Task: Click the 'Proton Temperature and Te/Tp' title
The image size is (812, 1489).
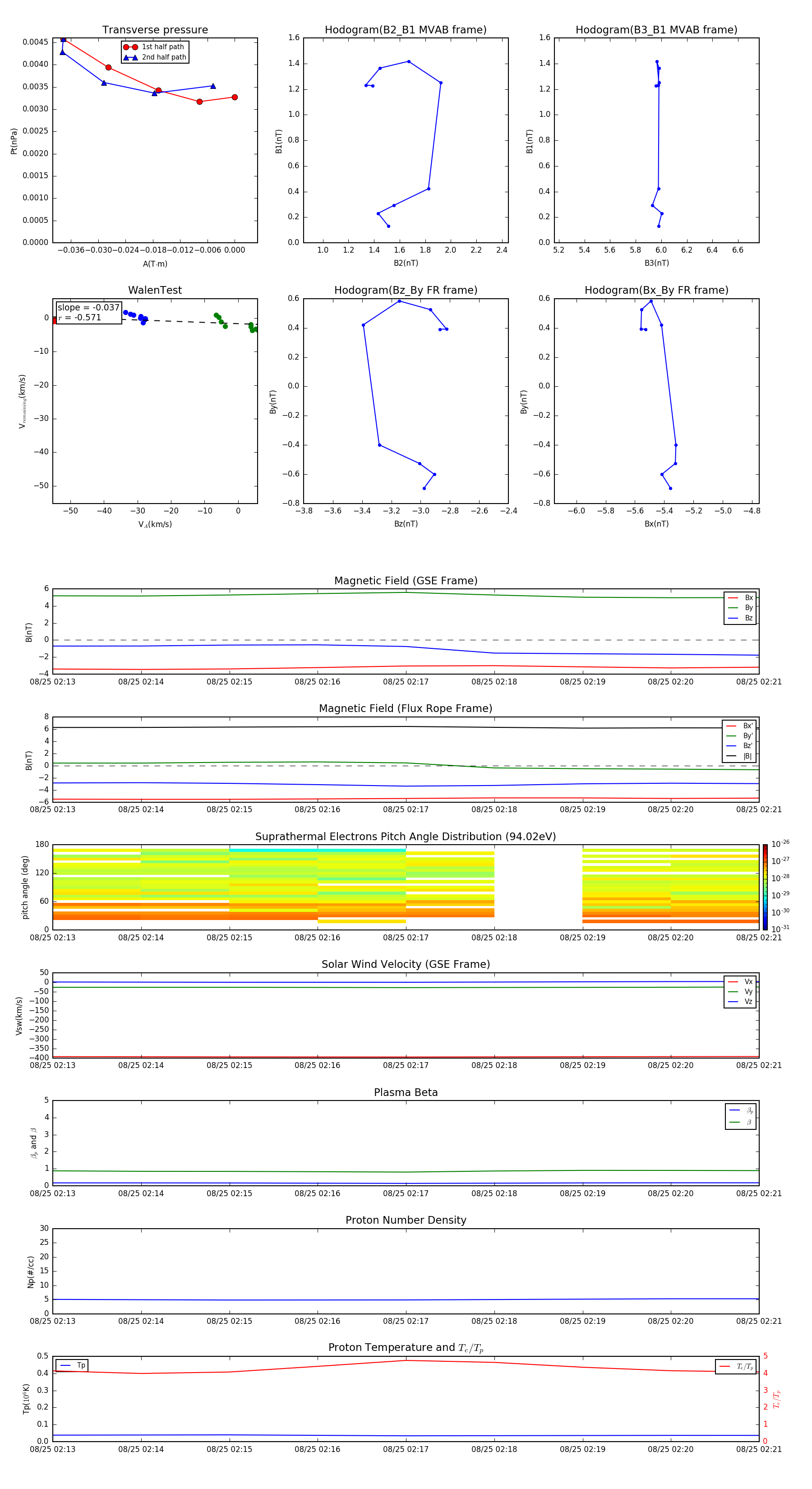Action: [406, 1348]
